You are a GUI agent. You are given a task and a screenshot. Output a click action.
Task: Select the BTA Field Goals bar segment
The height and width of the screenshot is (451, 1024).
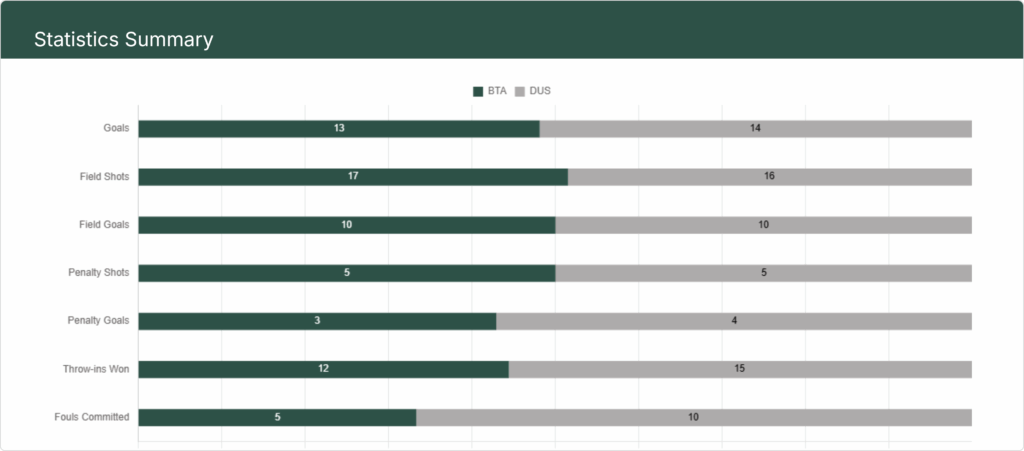346,225
